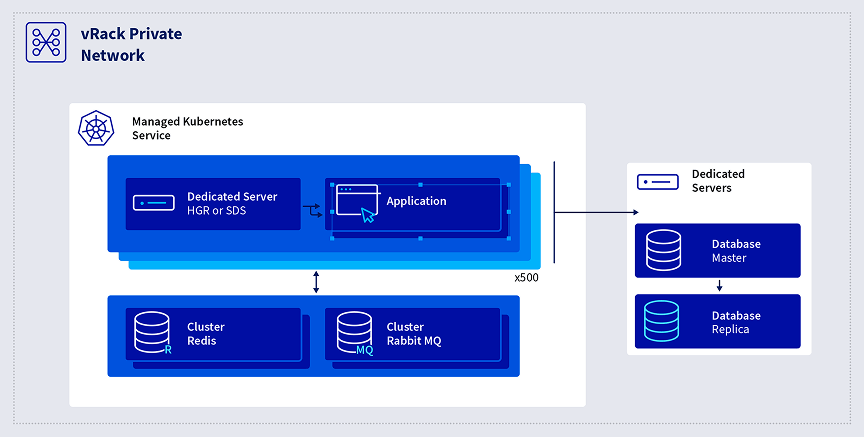Viewport: 864px width, 437px height.
Task: Click the "vRack Private Network" title
Action: tap(131, 44)
